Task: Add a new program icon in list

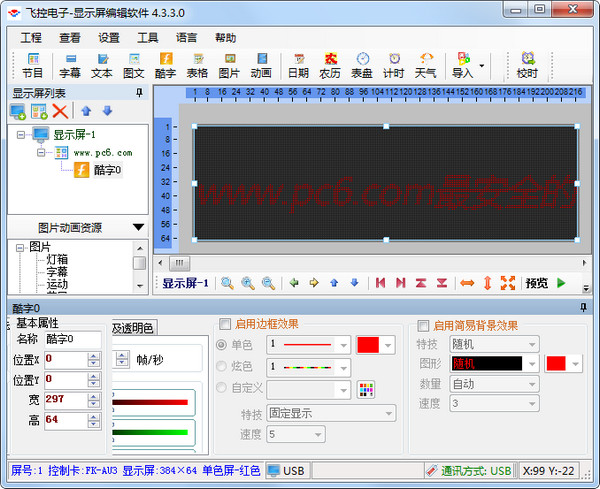Action: pyautogui.click(x=39, y=111)
